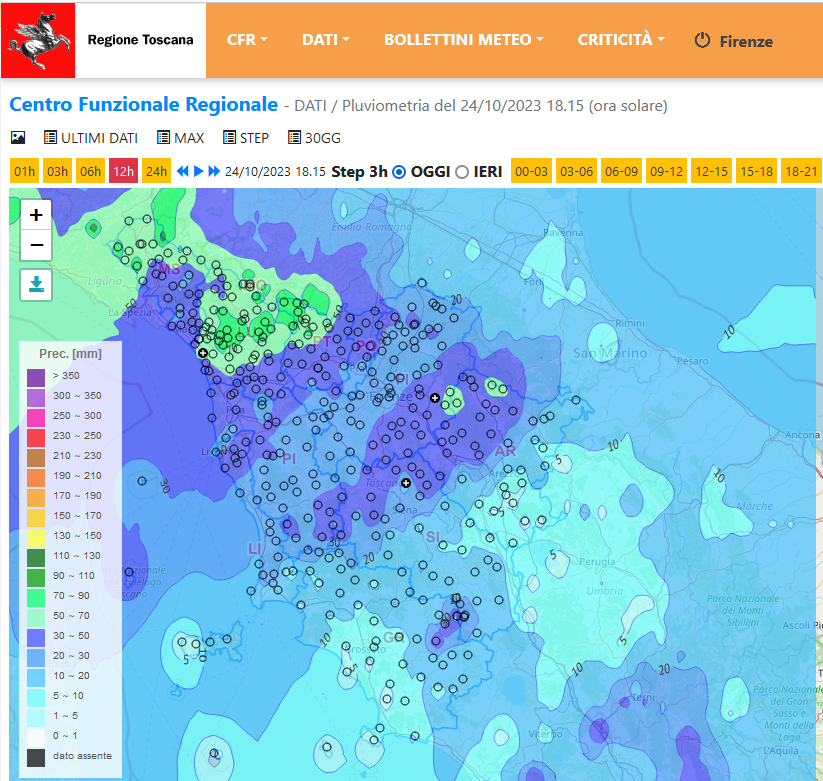Click the map download icon

(36, 285)
